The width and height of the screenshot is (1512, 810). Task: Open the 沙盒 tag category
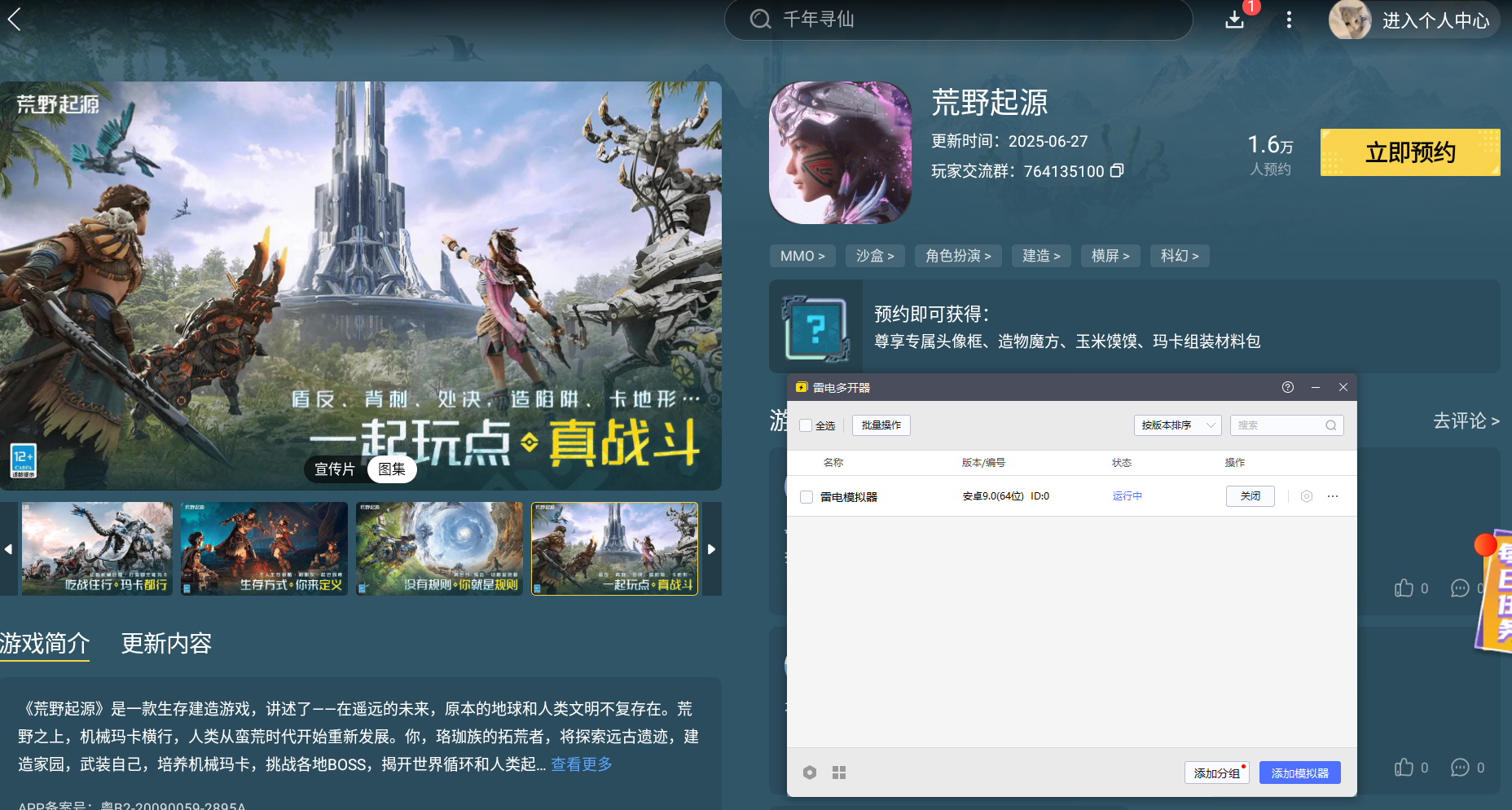tap(875, 256)
